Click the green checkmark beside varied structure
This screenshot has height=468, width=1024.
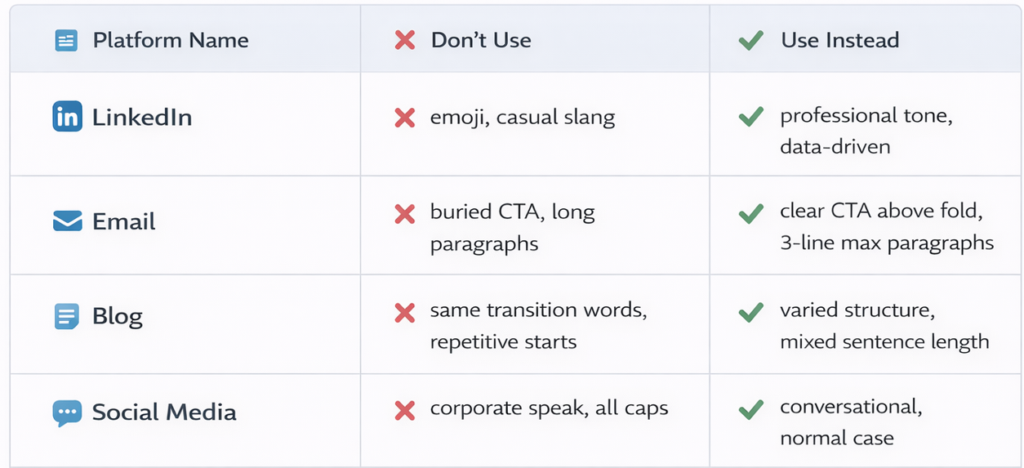pos(749,312)
